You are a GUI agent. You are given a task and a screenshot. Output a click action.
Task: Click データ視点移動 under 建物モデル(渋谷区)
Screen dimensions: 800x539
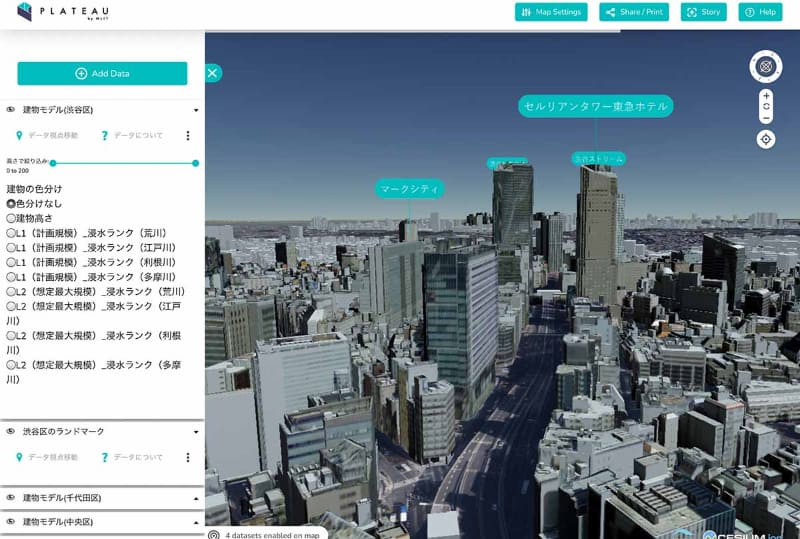tap(47, 135)
